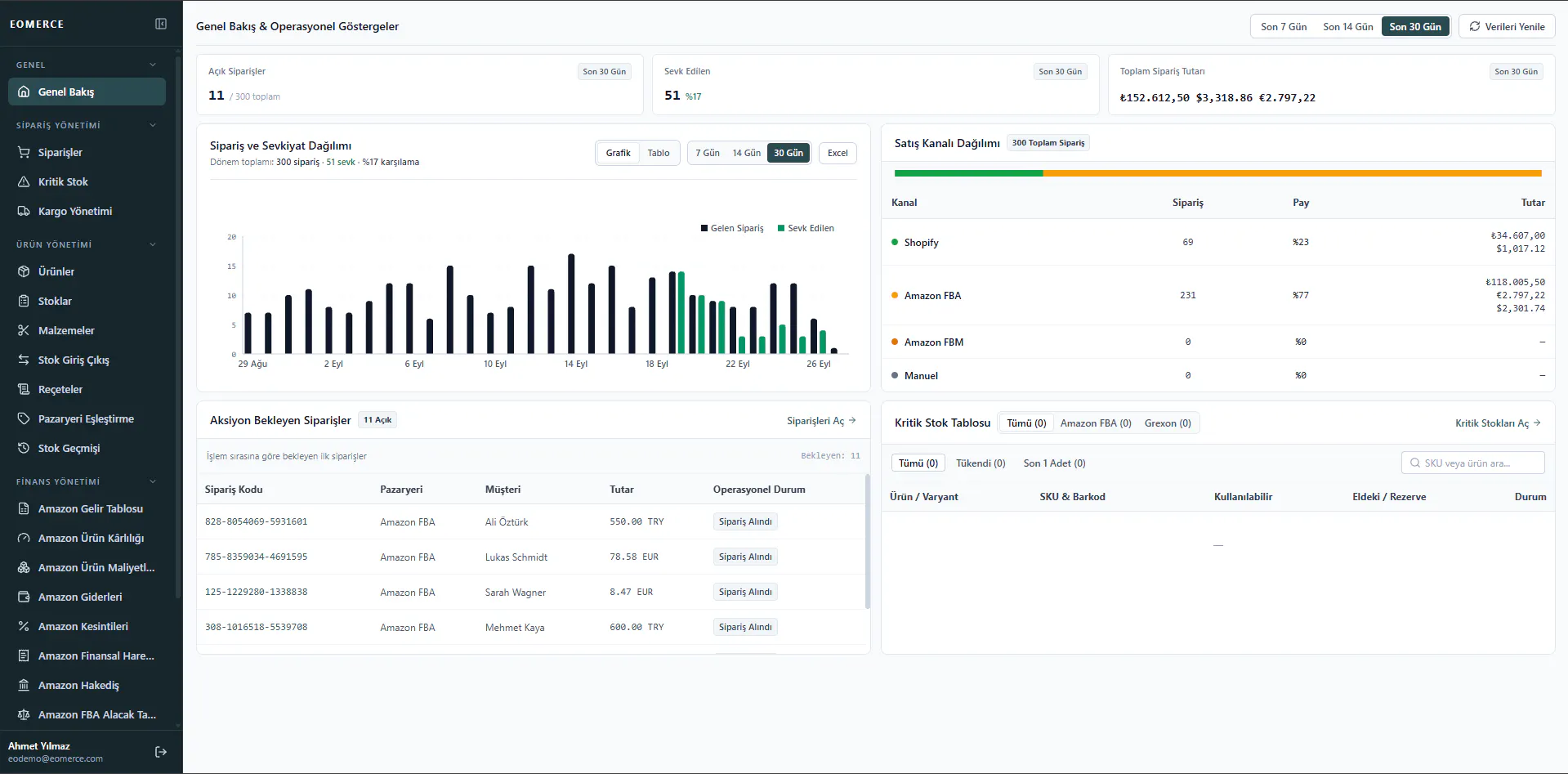This screenshot has height=774, width=1568.
Task: Collapse the FİNANS YÖNETİMİ section
Action: [153, 481]
